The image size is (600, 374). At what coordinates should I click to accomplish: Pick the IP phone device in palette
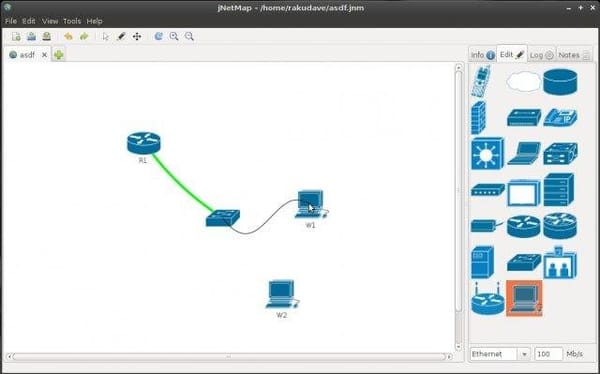tap(560, 118)
